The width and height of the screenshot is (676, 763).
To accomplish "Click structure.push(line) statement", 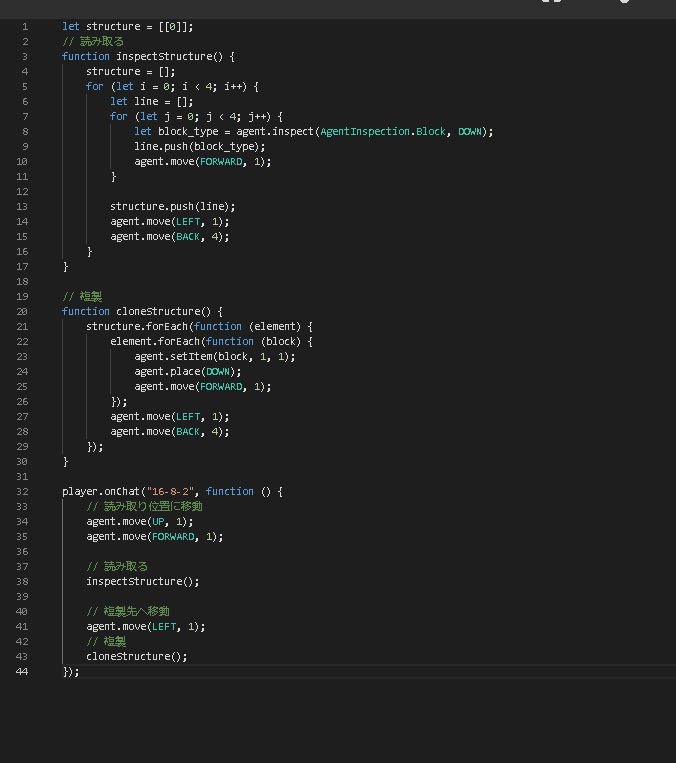I will pos(172,206).
